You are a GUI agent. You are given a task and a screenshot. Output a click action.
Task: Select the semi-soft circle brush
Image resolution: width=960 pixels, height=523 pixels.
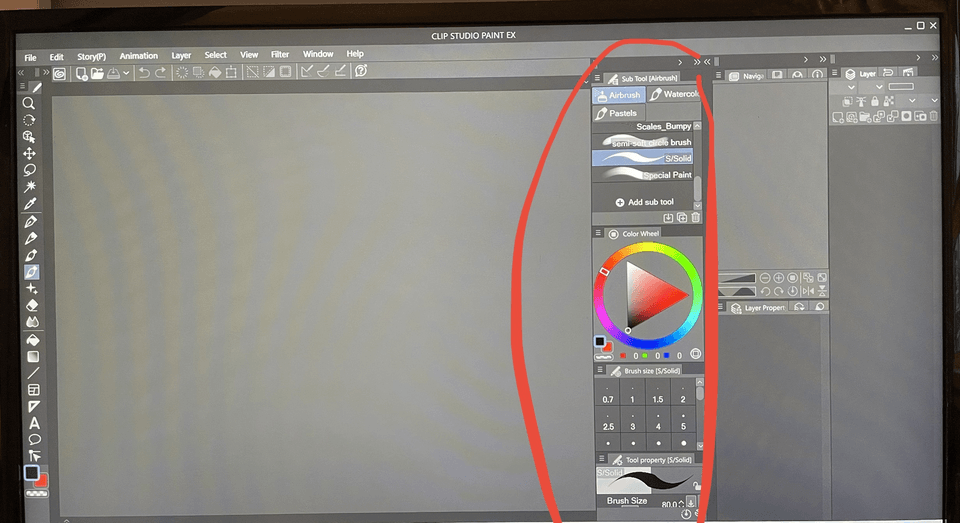(x=643, y=142)
